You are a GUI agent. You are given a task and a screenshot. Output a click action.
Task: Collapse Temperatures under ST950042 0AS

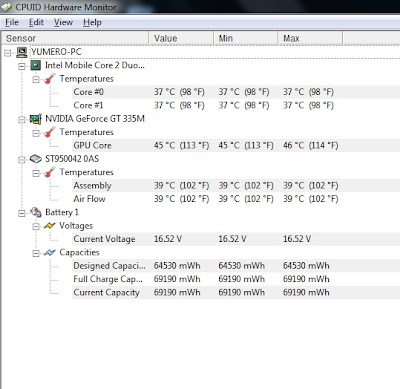(36, 173)
